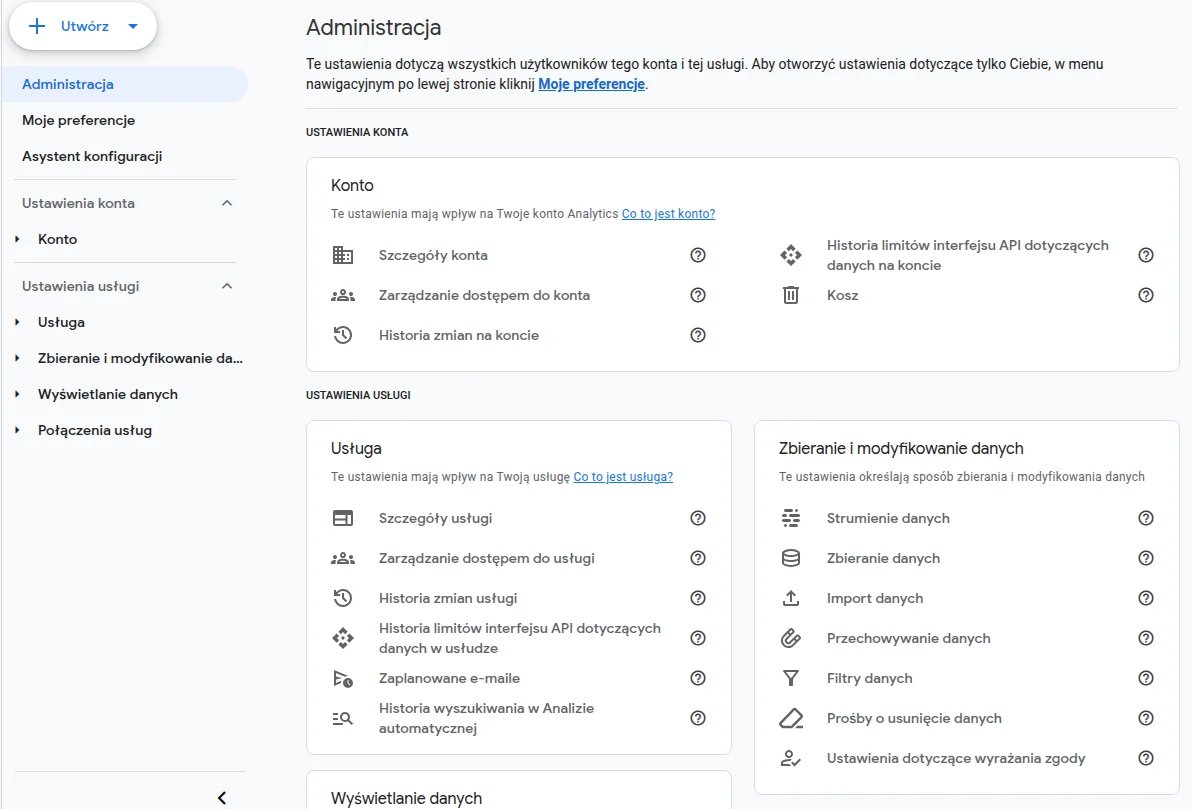Screen dimensions: 1192x809
Task: Open help for Zarządzanie dostępem do konta
Action: (x=698, y=295)
